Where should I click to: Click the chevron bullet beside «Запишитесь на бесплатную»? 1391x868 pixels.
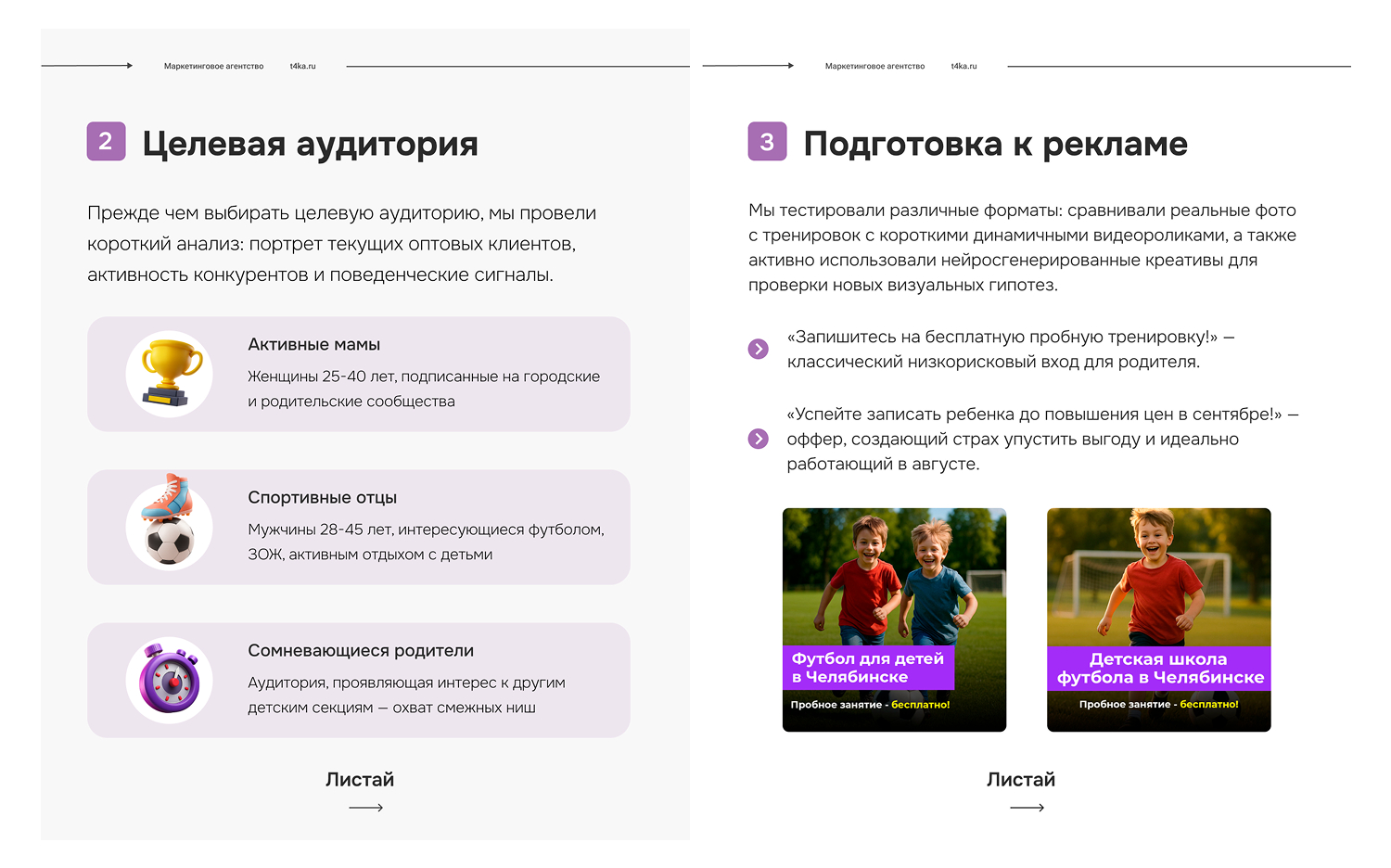(759, 350)
